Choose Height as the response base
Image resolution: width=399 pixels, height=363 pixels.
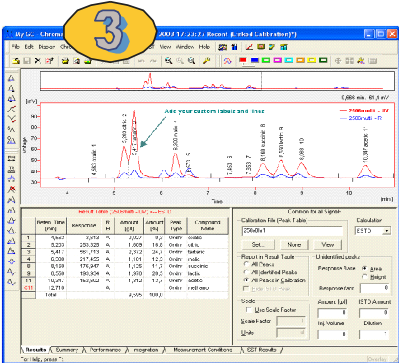coord(374,277)
